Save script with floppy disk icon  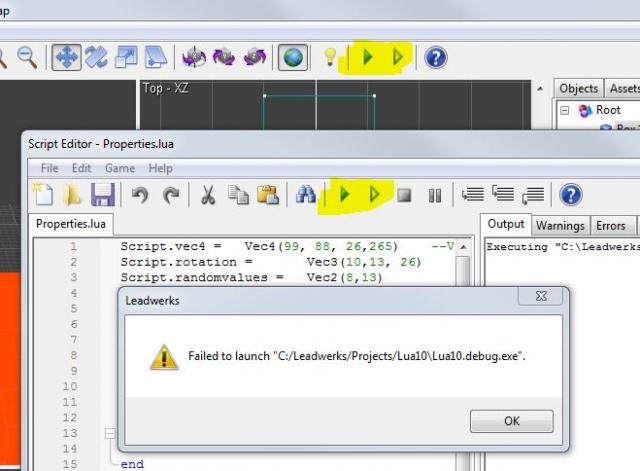coord(102,194)
